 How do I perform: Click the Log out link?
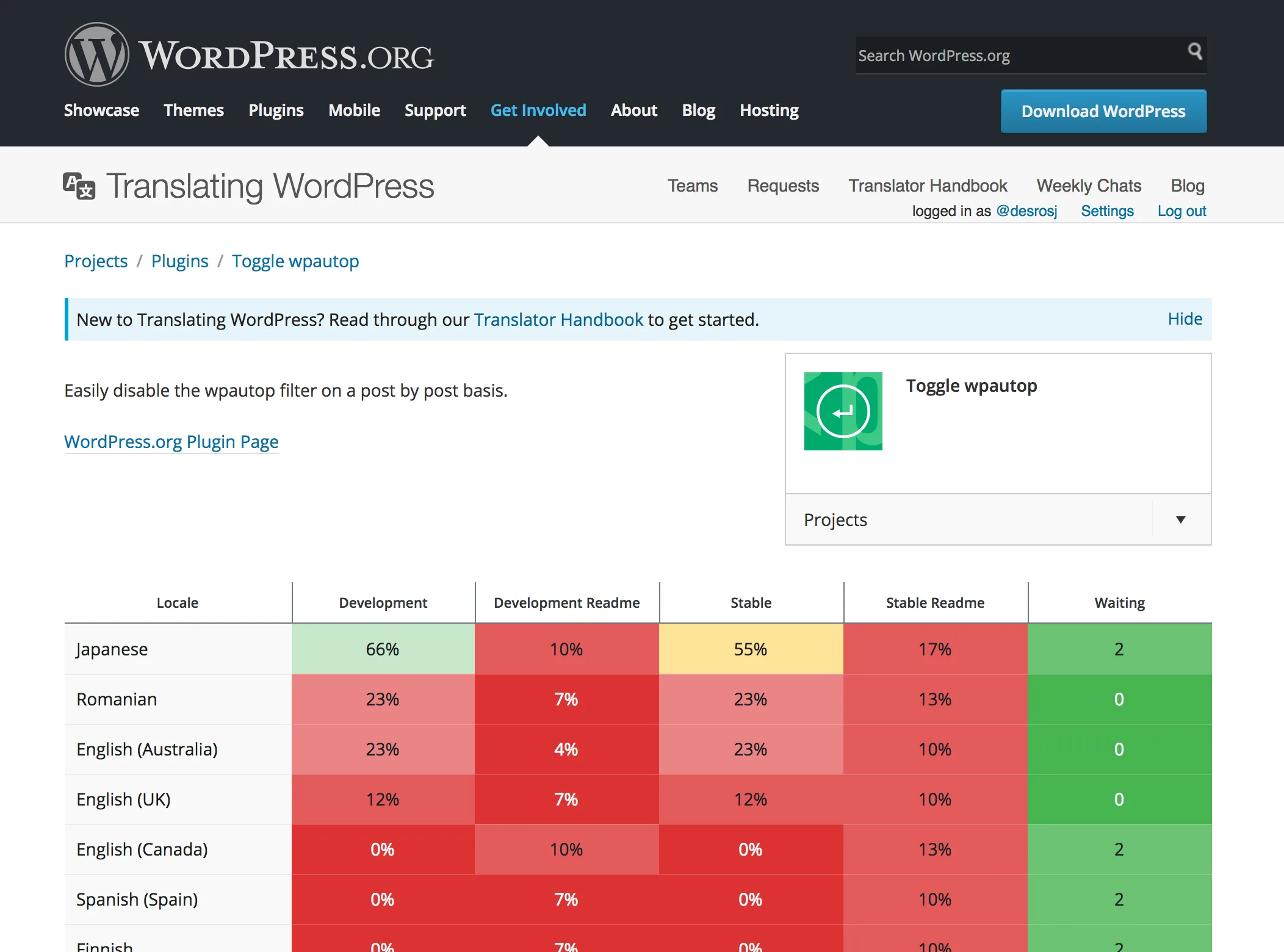1181,211
